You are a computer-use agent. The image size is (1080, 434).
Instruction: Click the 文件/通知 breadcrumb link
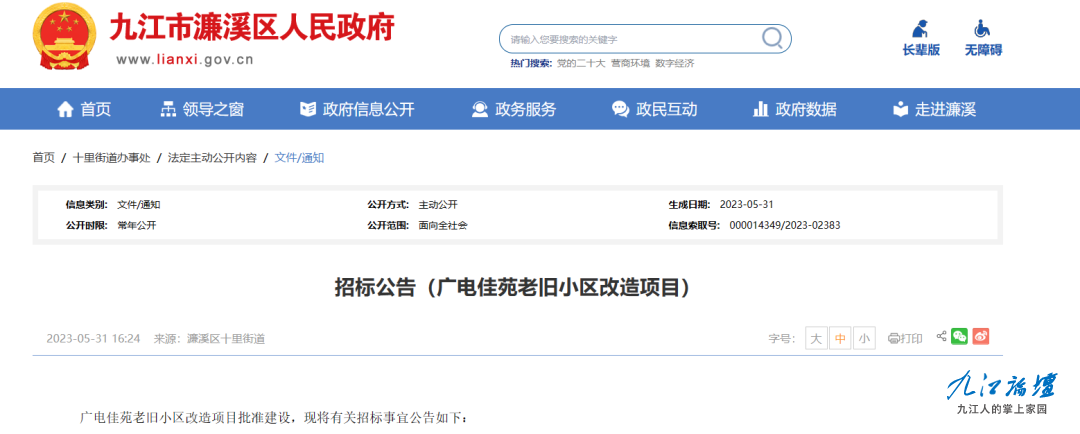click(299, 158)
